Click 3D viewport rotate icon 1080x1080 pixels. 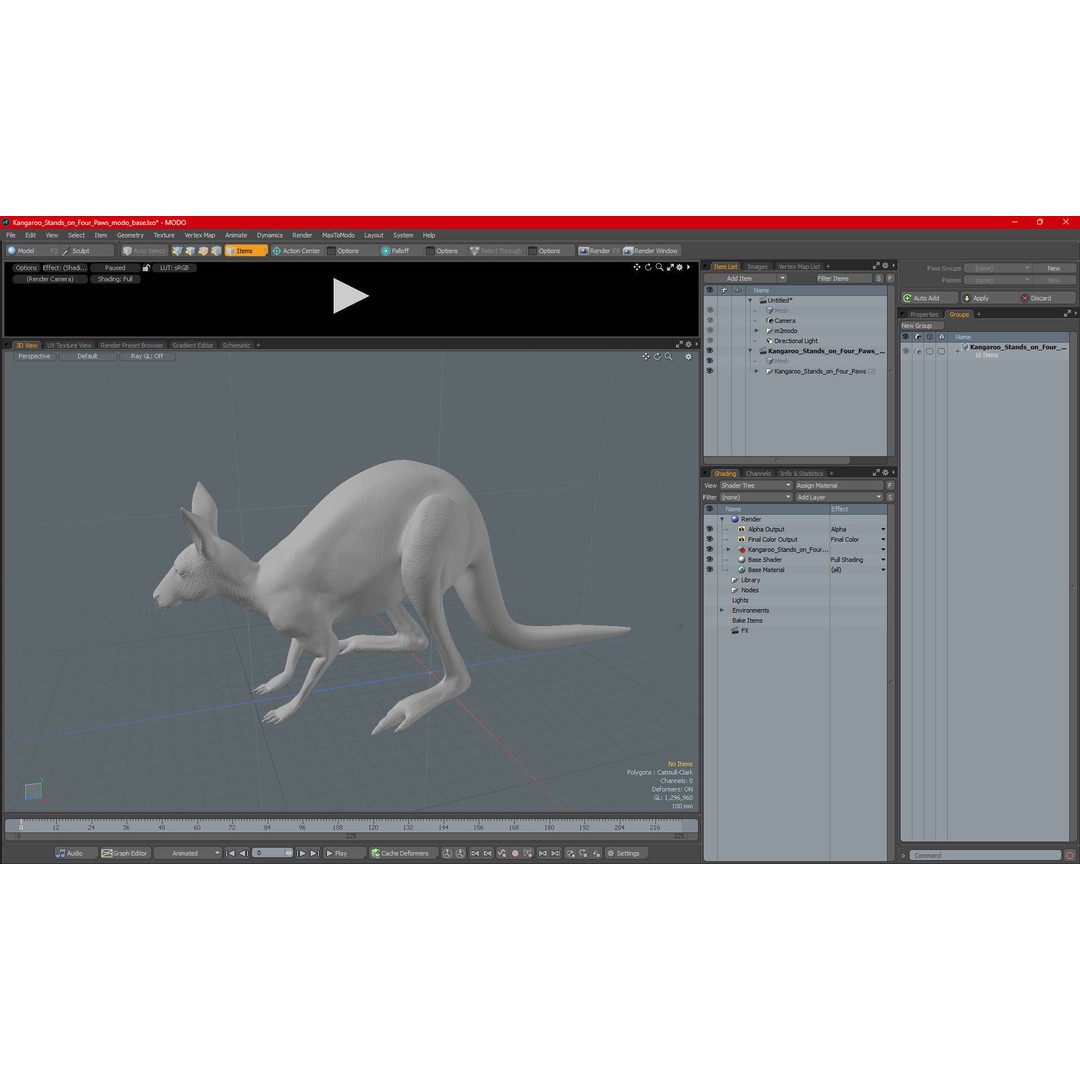point(657,357)
